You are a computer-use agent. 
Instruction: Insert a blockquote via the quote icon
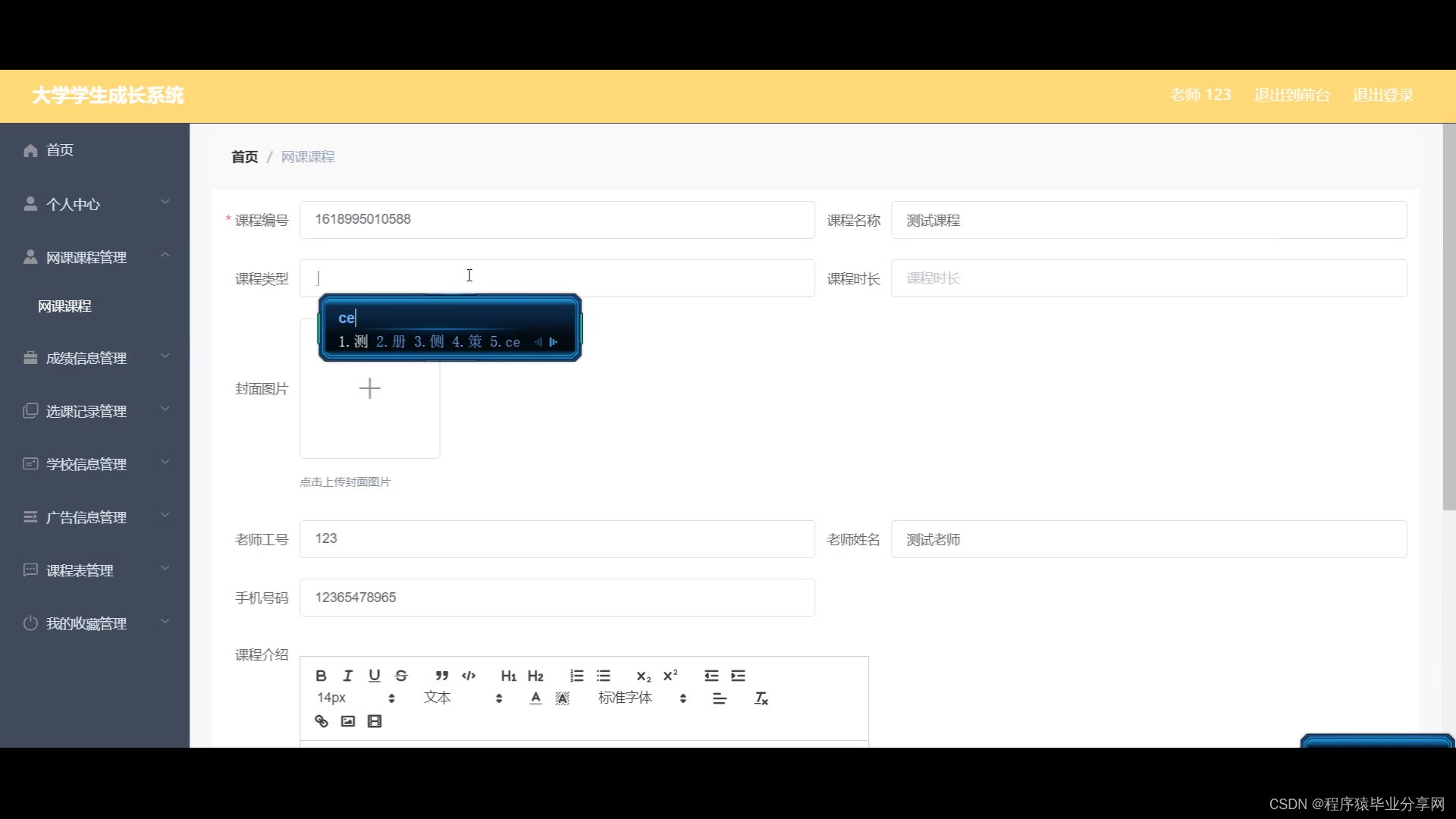pyautogui.click(x=442, y=676)
